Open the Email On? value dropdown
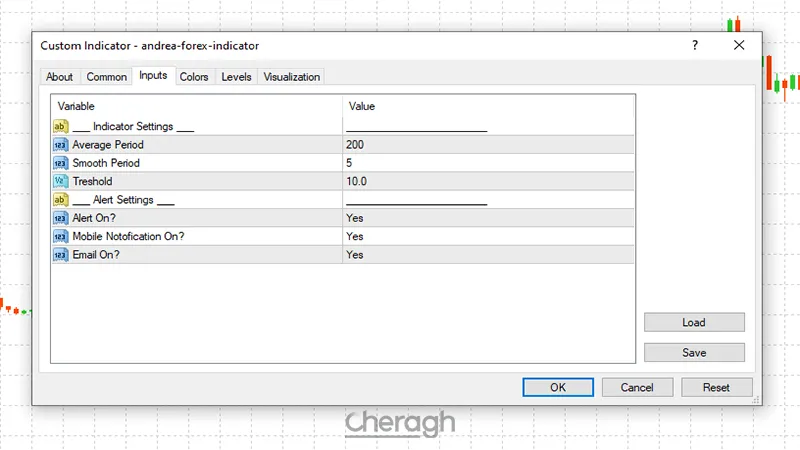This screenshot has width=800, height=450. pyautogui.click(x=354, y=255)
